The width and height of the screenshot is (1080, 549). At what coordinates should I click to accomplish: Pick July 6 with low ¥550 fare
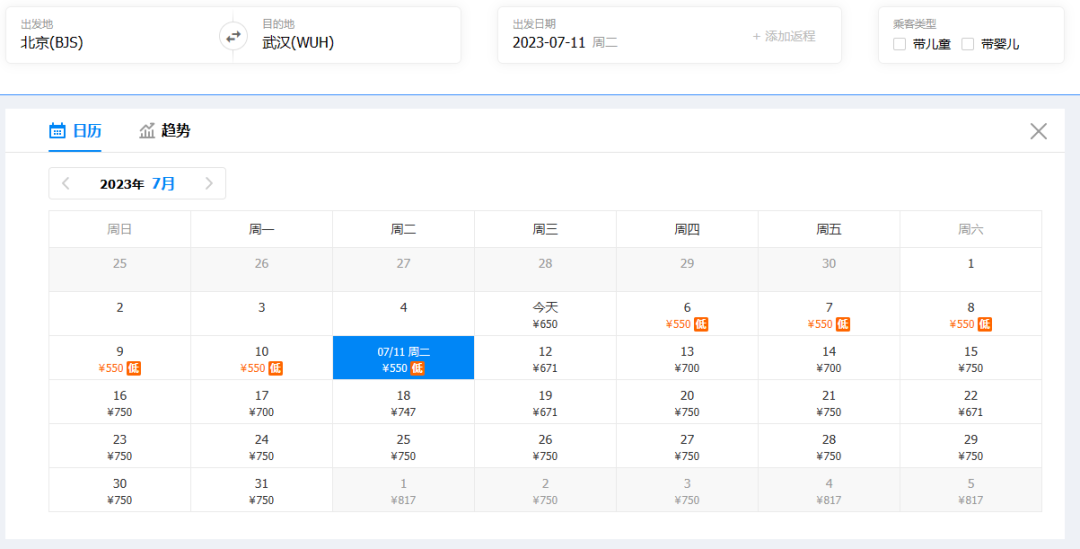pyautogui.click(x=687, y=314)
